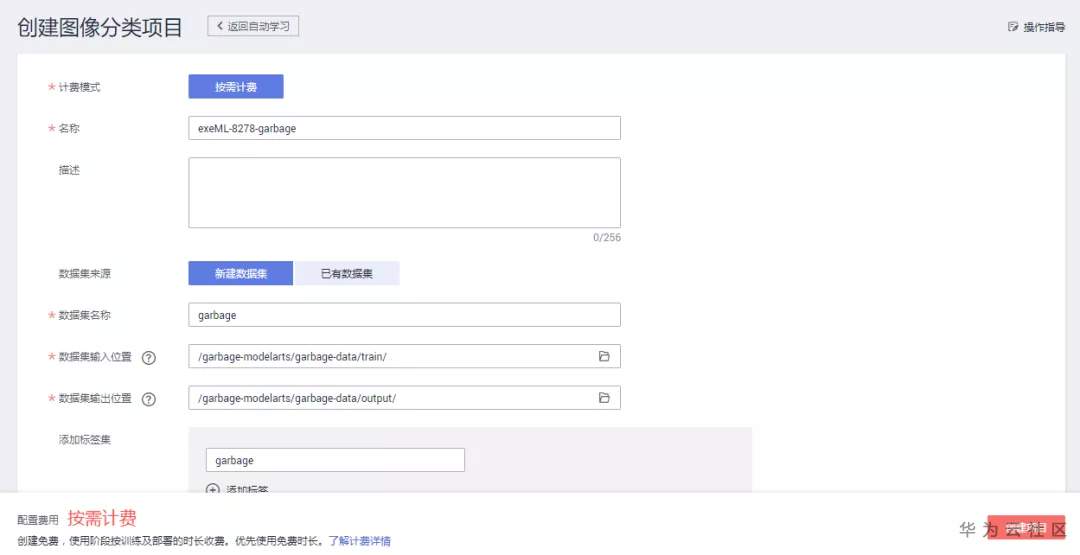Click the plus icon to add label
This screenshot has height=555, width=1080.
coord(212,490)
